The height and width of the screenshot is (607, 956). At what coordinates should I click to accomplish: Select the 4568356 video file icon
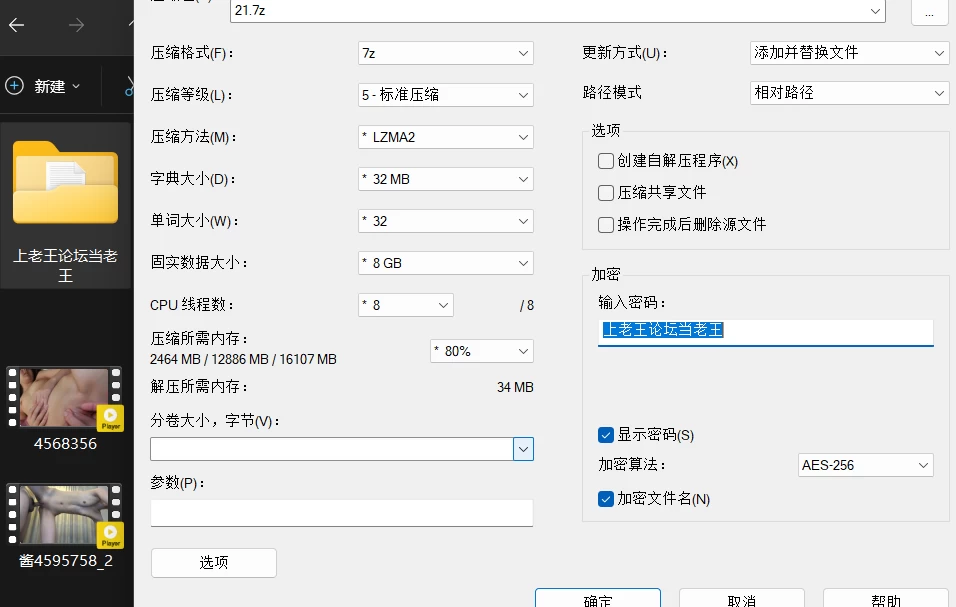65,398
